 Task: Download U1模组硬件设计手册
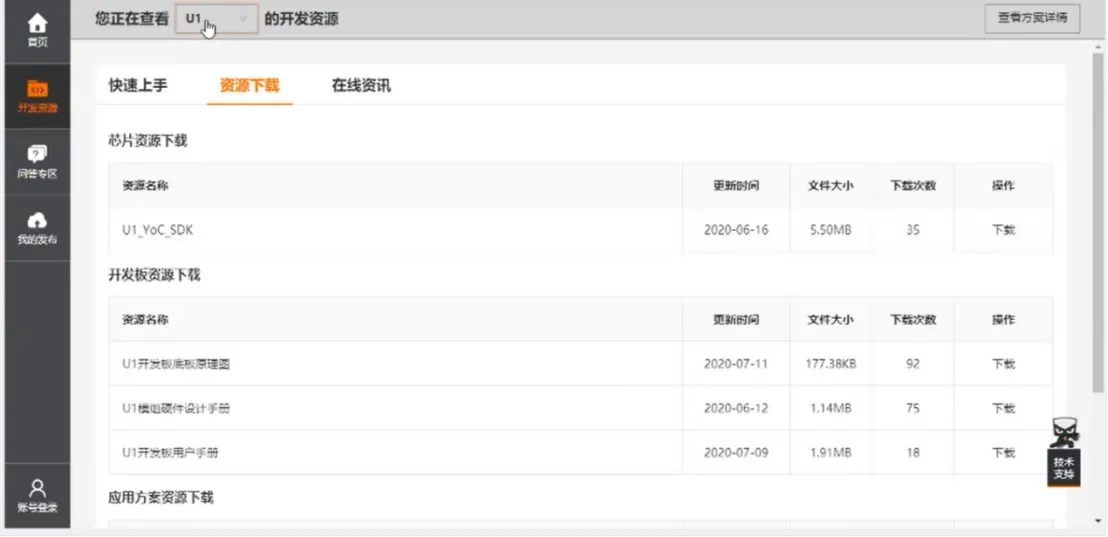(1003, 408)
